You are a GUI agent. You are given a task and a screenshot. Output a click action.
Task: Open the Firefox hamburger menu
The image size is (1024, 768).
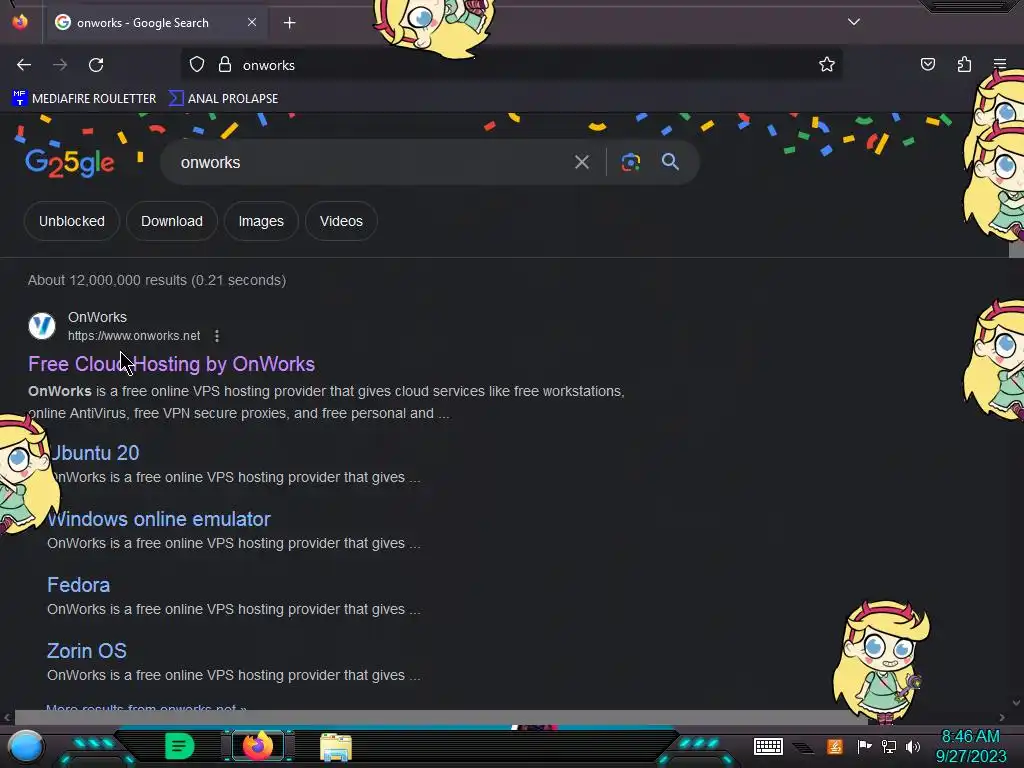click(1000, 64)
